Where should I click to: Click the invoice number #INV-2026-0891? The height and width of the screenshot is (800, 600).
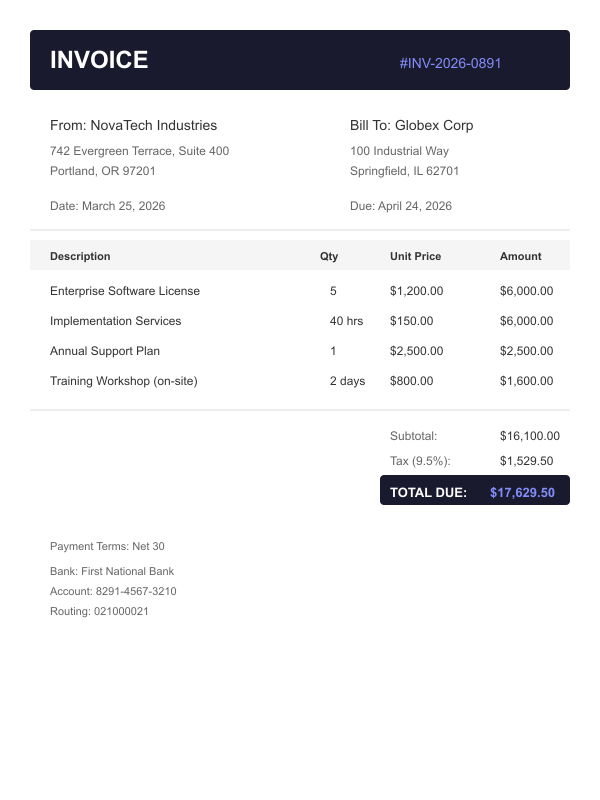point(450,63)
